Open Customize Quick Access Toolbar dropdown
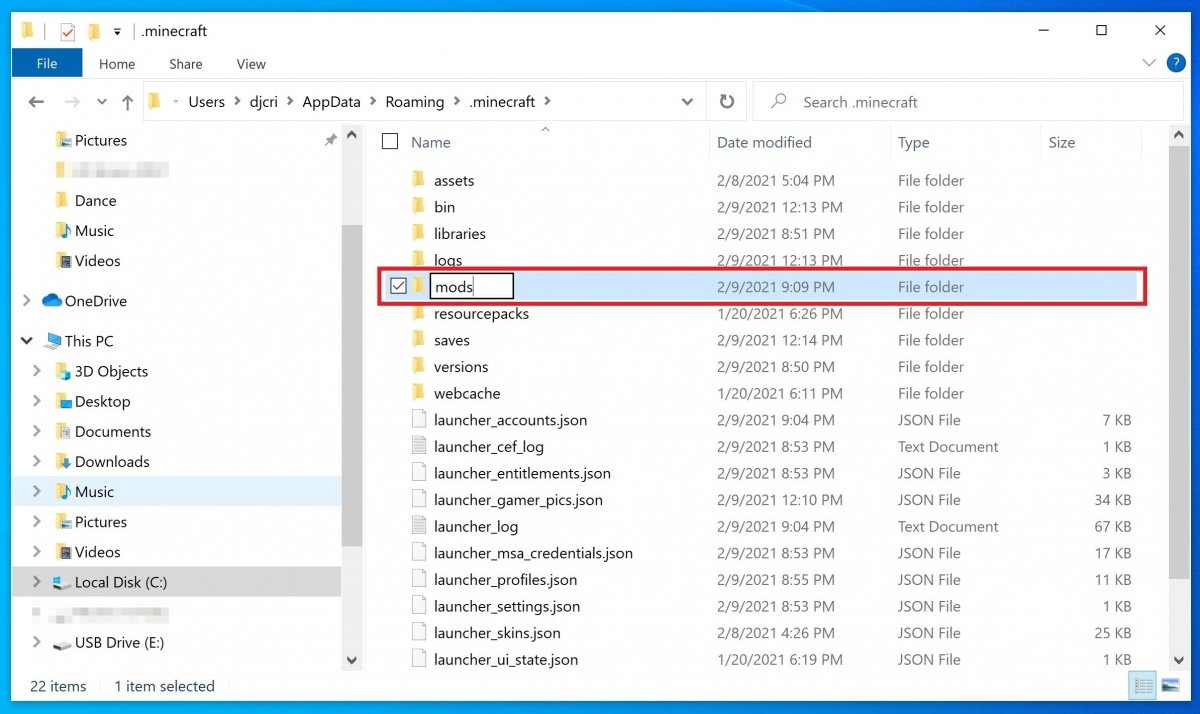Image resolution: width=1200 pixels, height=714 pixels. (x=117, y=32)
